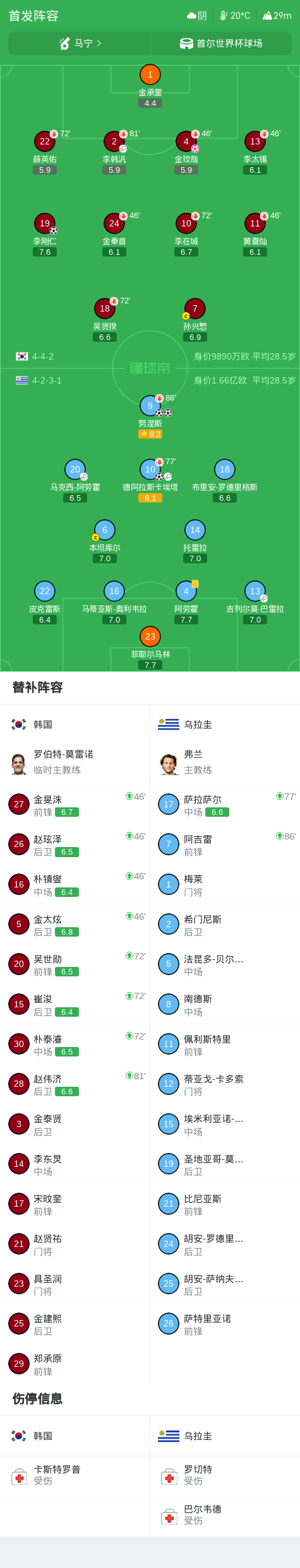Select 努涅斯 number 9 player badge
300x1568 pixels.
click(x=150, y=406)
